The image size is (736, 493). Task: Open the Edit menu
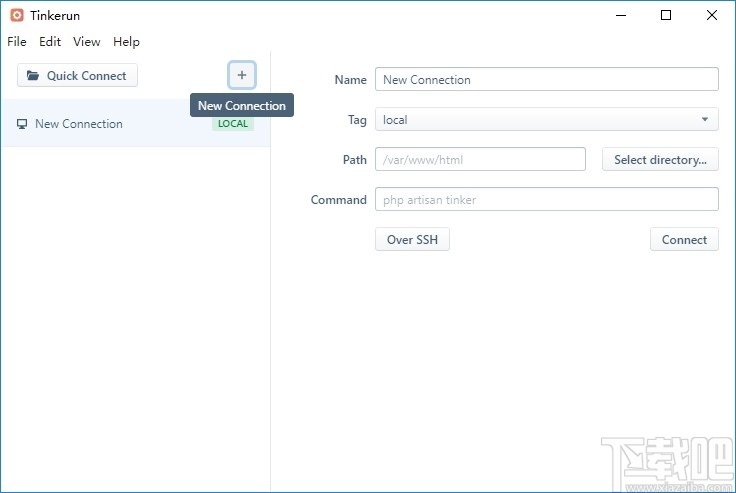pos(50,42)
